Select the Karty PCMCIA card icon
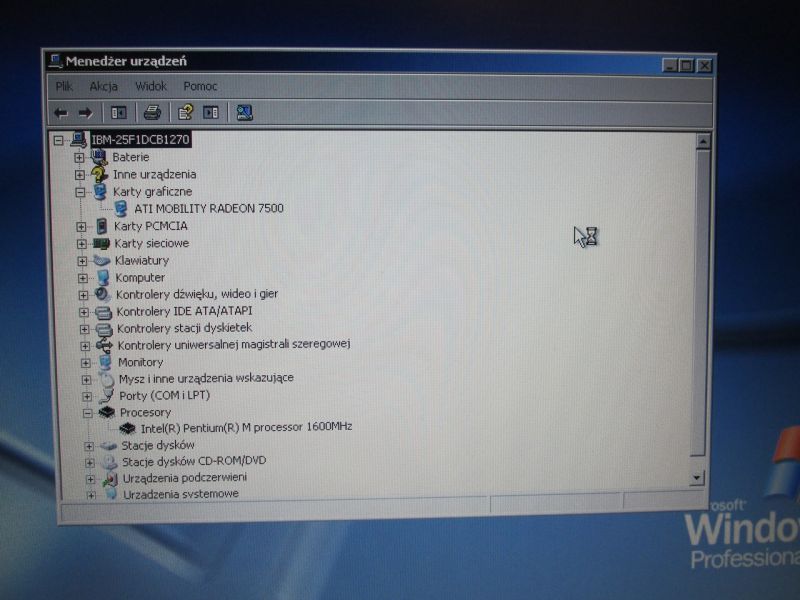Viewport: 800px width, 600px height. tap(102, 226)
